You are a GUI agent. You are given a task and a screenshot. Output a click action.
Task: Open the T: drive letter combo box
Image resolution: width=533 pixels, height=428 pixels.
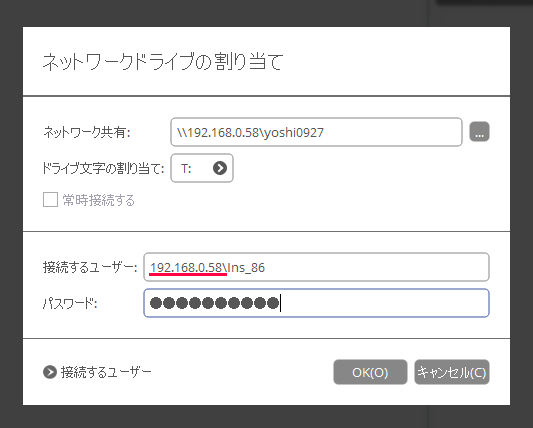pos(202,168)
